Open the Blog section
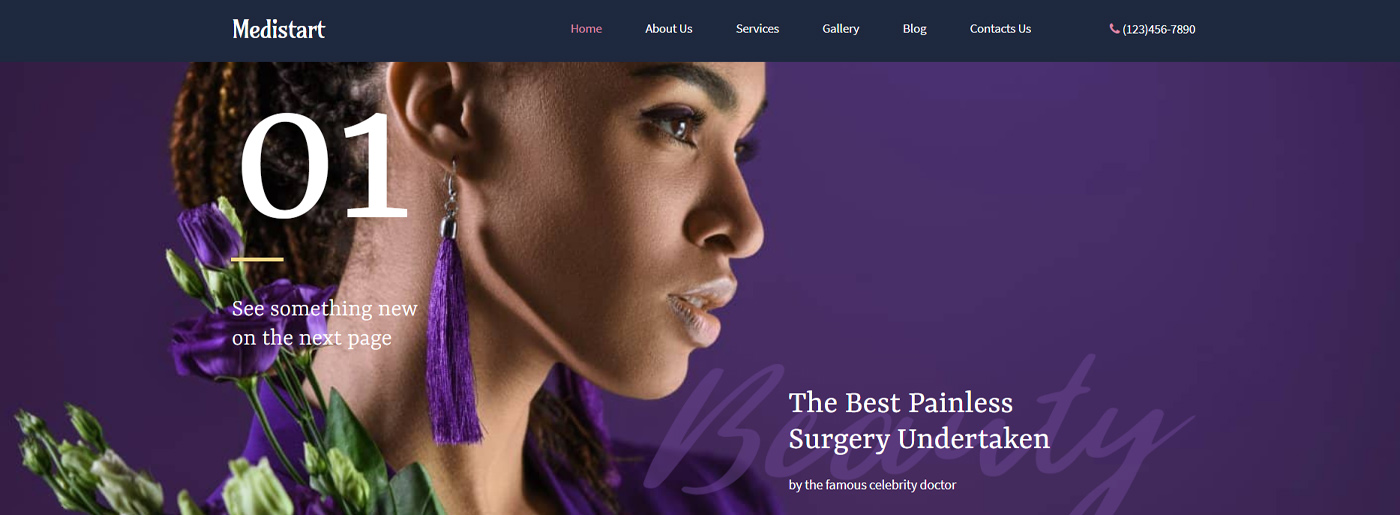This screenshot has height=515, width=1400. (x=914, y=29)
